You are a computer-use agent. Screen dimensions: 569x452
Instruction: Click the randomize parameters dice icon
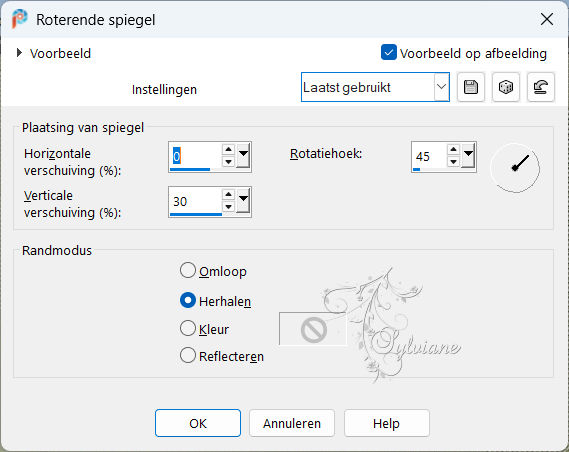505,87
